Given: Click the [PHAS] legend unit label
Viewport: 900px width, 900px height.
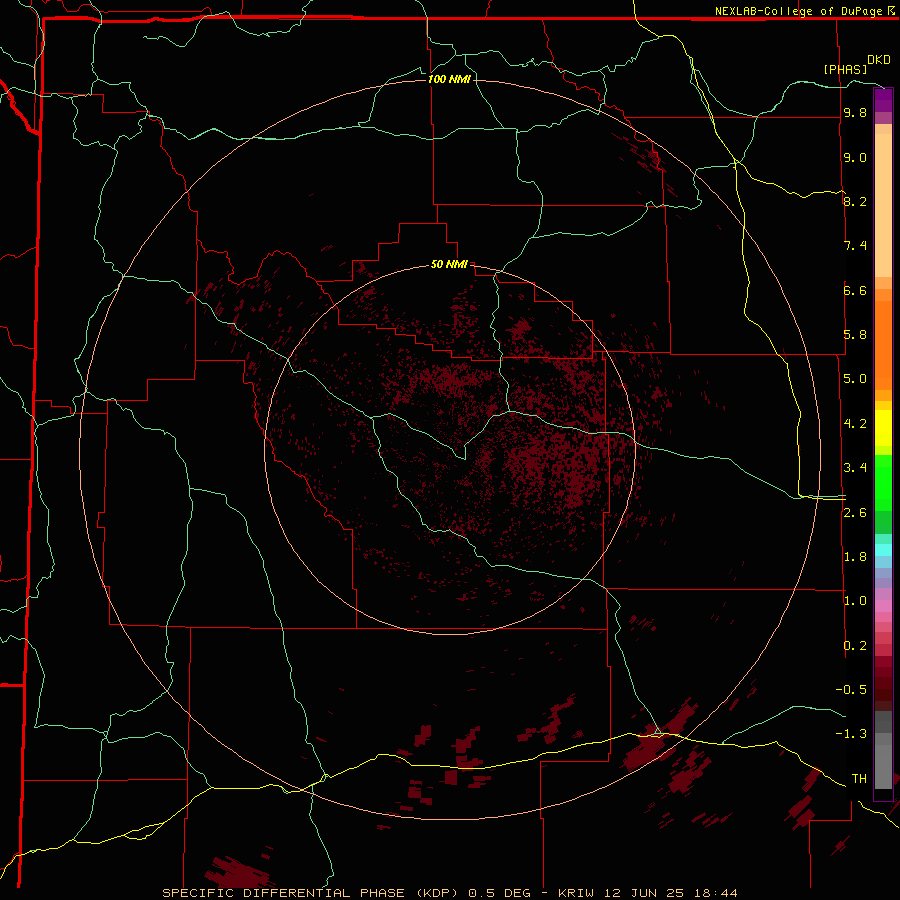Looking at the screenshot, I should (845, 69).
